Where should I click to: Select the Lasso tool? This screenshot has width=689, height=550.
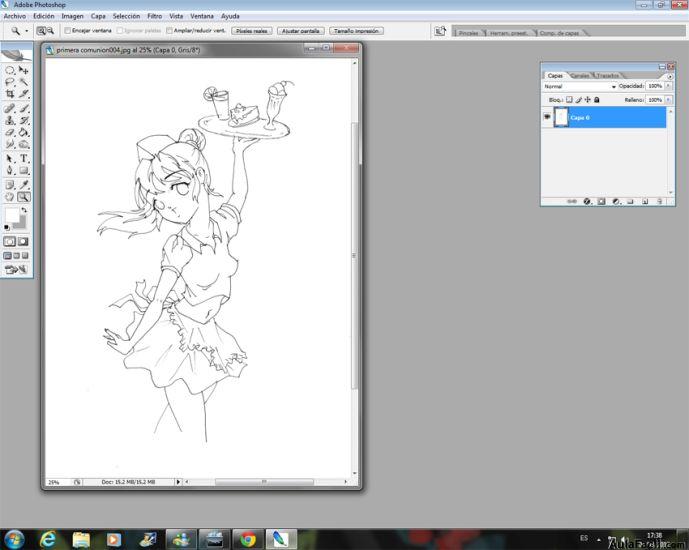(x=10, y=82)
